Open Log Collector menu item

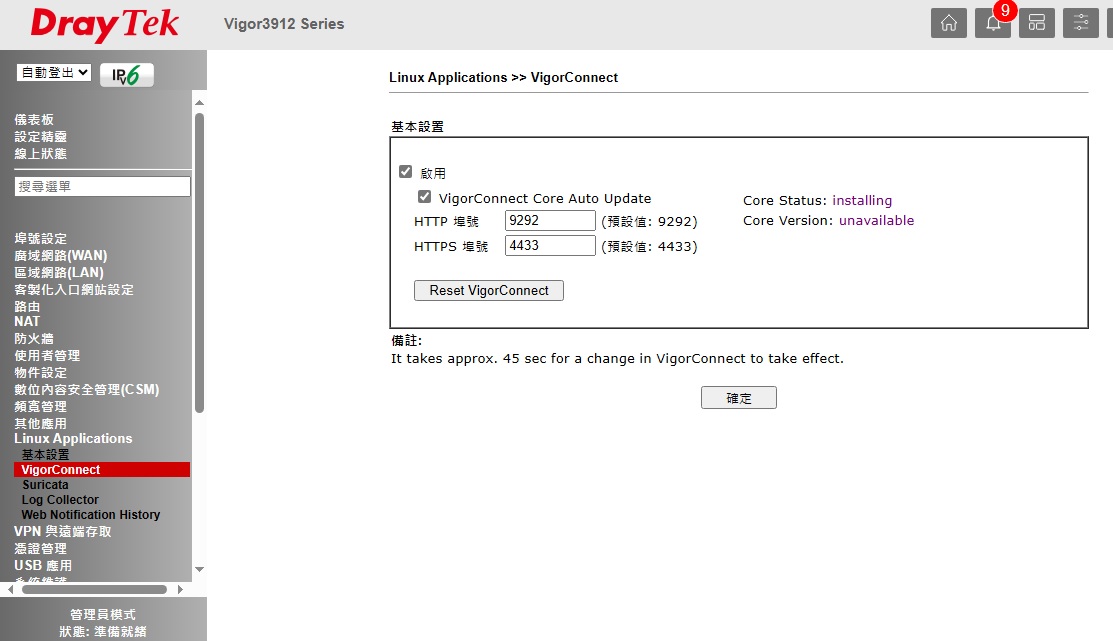pyautogui.click(x=60, y=500)
